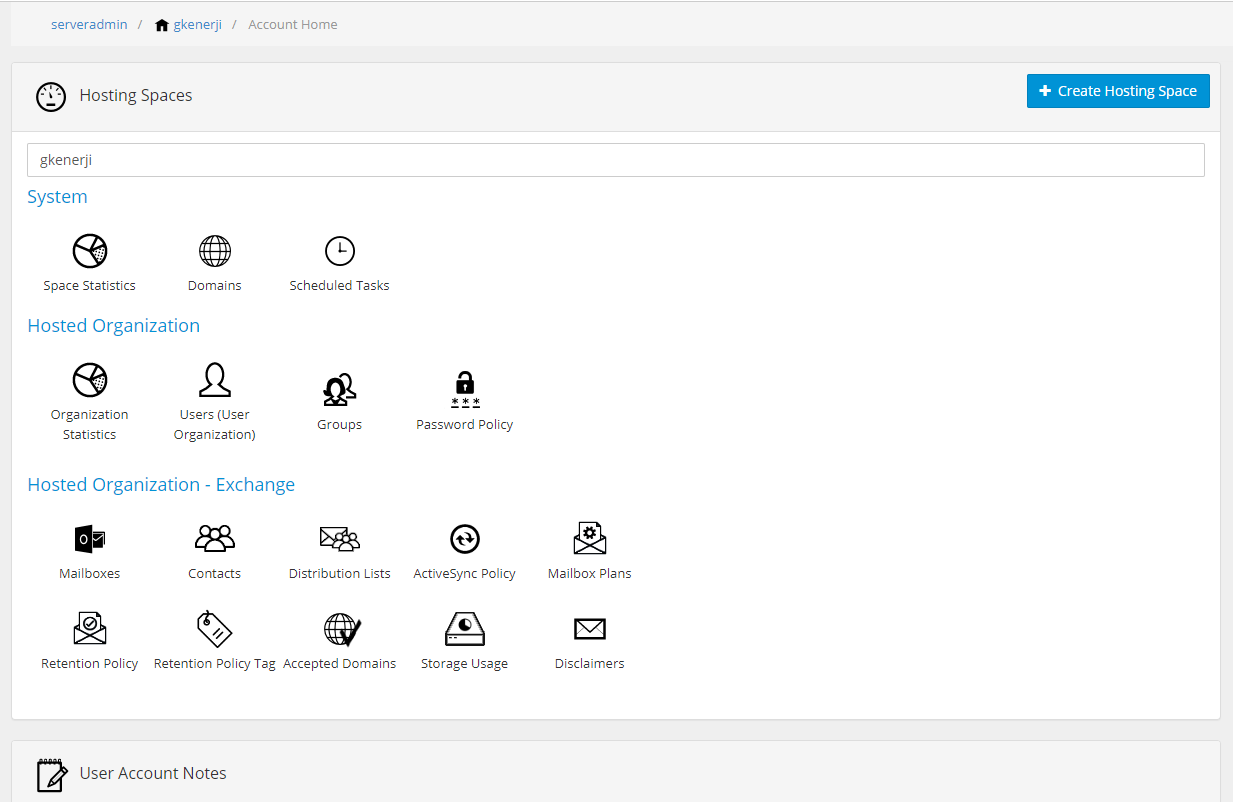Screen dimensions: 1233x802
Task: Open the Disclaimers envelope icon
Action: [590, 629]
